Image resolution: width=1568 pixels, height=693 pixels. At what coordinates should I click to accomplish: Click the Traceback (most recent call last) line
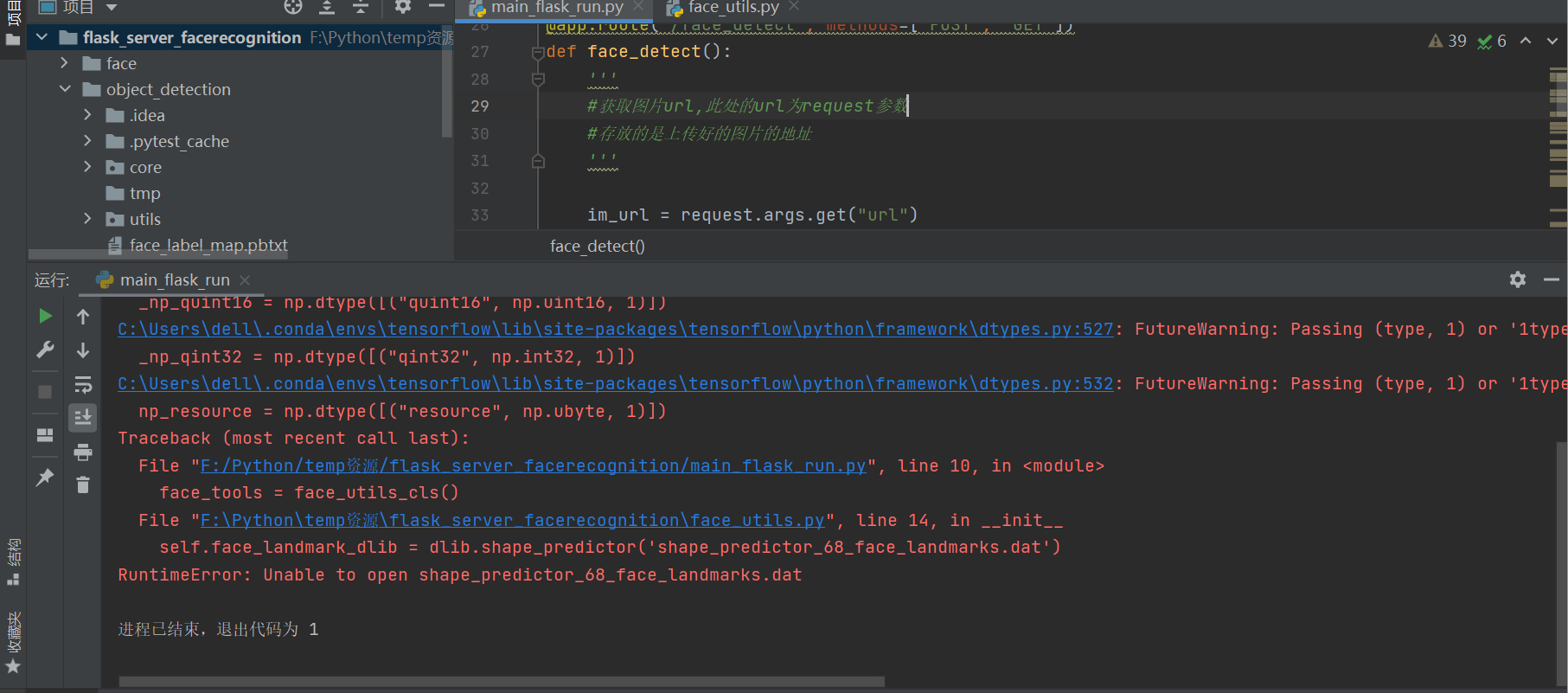[294, 438]
